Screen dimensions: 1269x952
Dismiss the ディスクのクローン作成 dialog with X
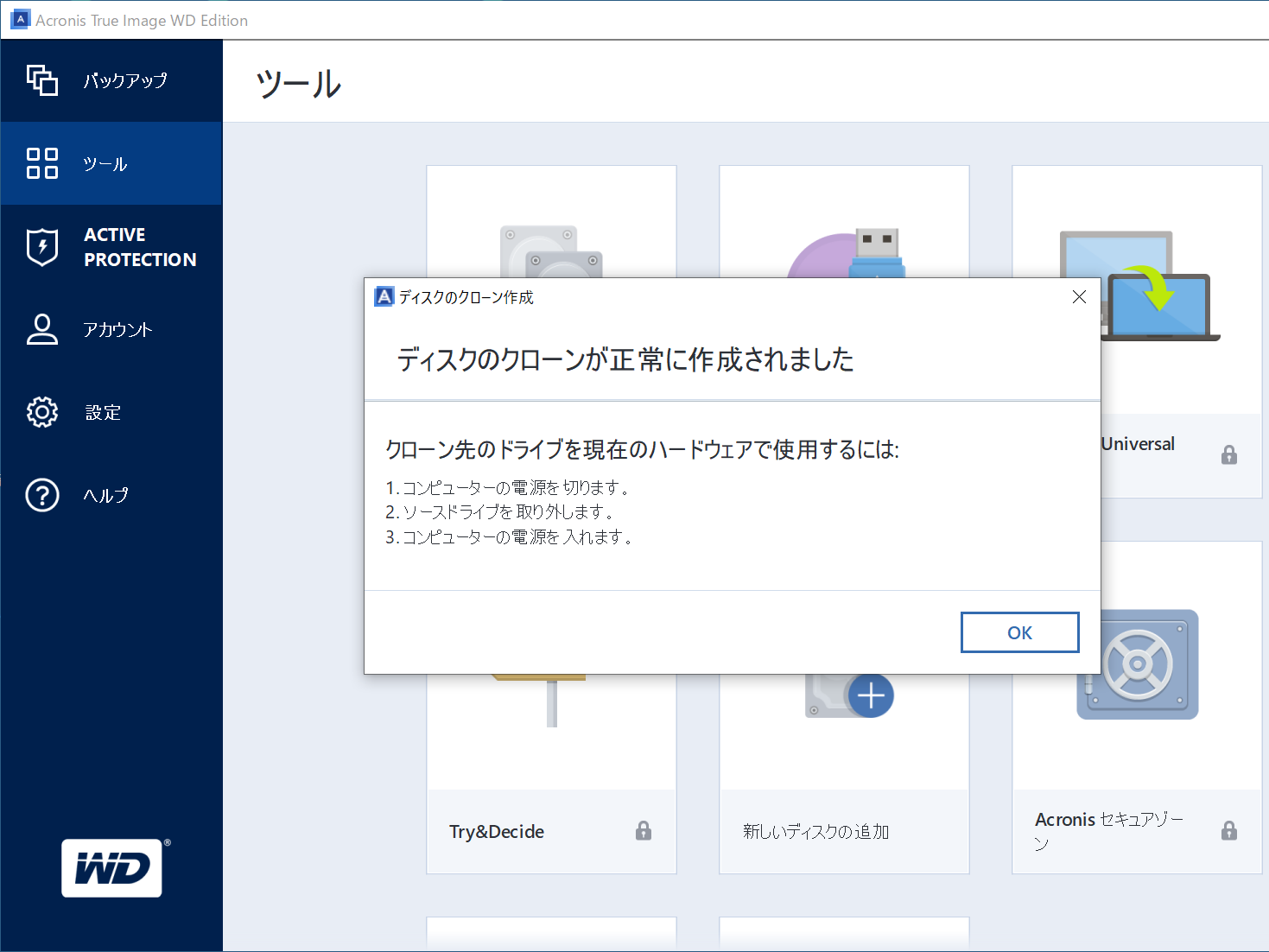coord(1079,296)
